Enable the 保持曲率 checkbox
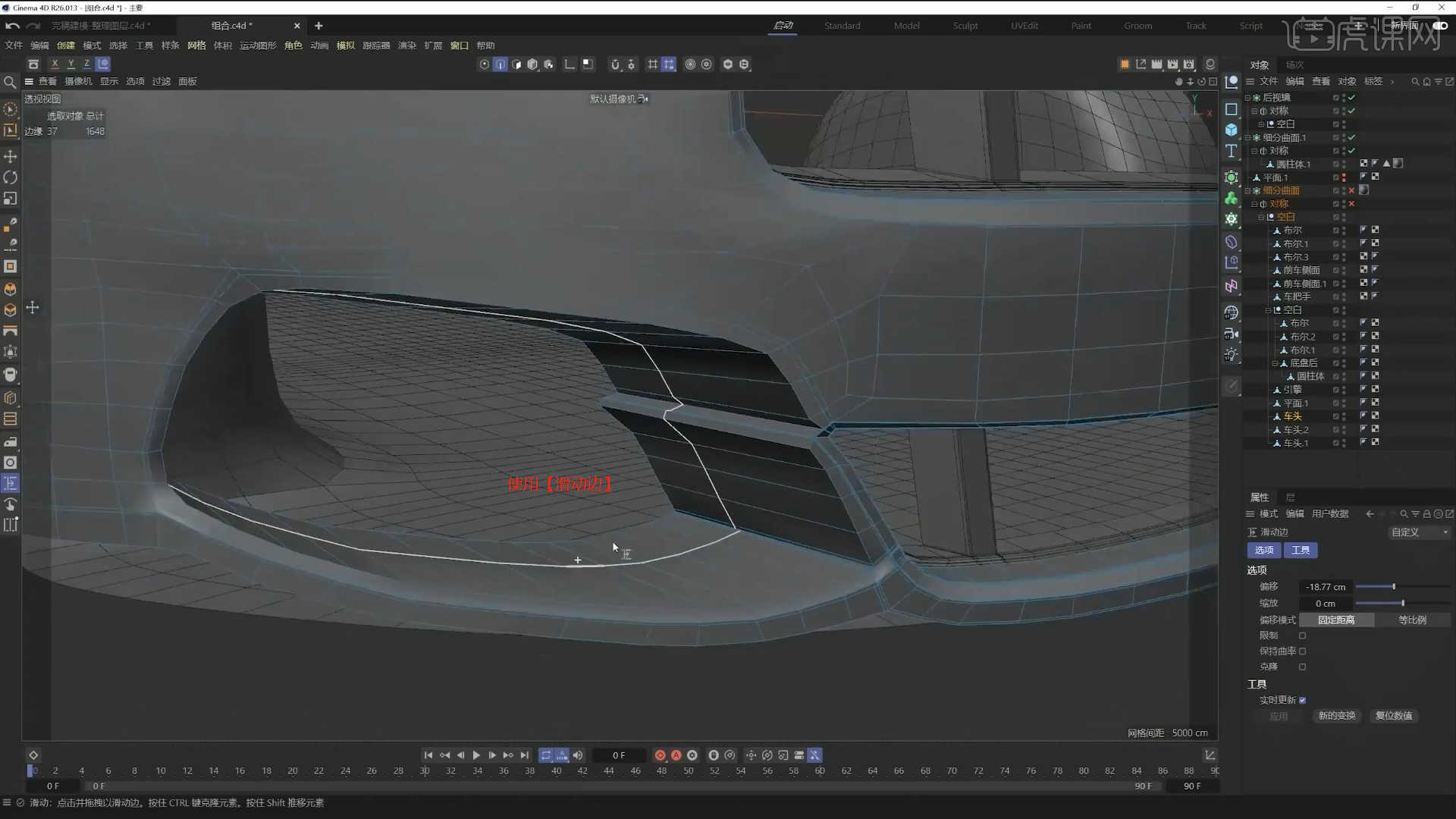Image resolution: width=1456 pixels, height=819 pixels. coord(1303,651)
